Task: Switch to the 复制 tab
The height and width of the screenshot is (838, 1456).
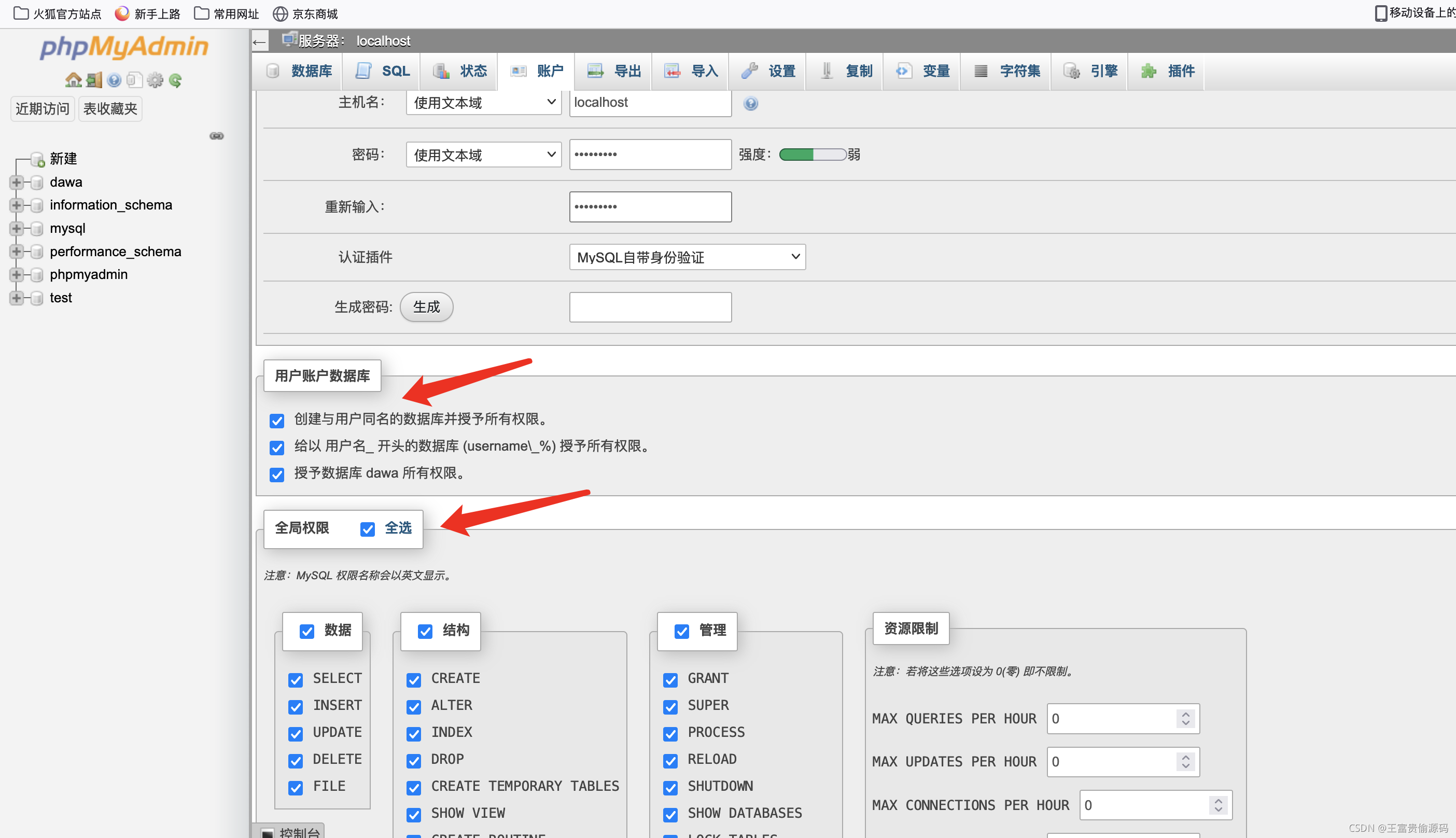Action: click(844, 72)
